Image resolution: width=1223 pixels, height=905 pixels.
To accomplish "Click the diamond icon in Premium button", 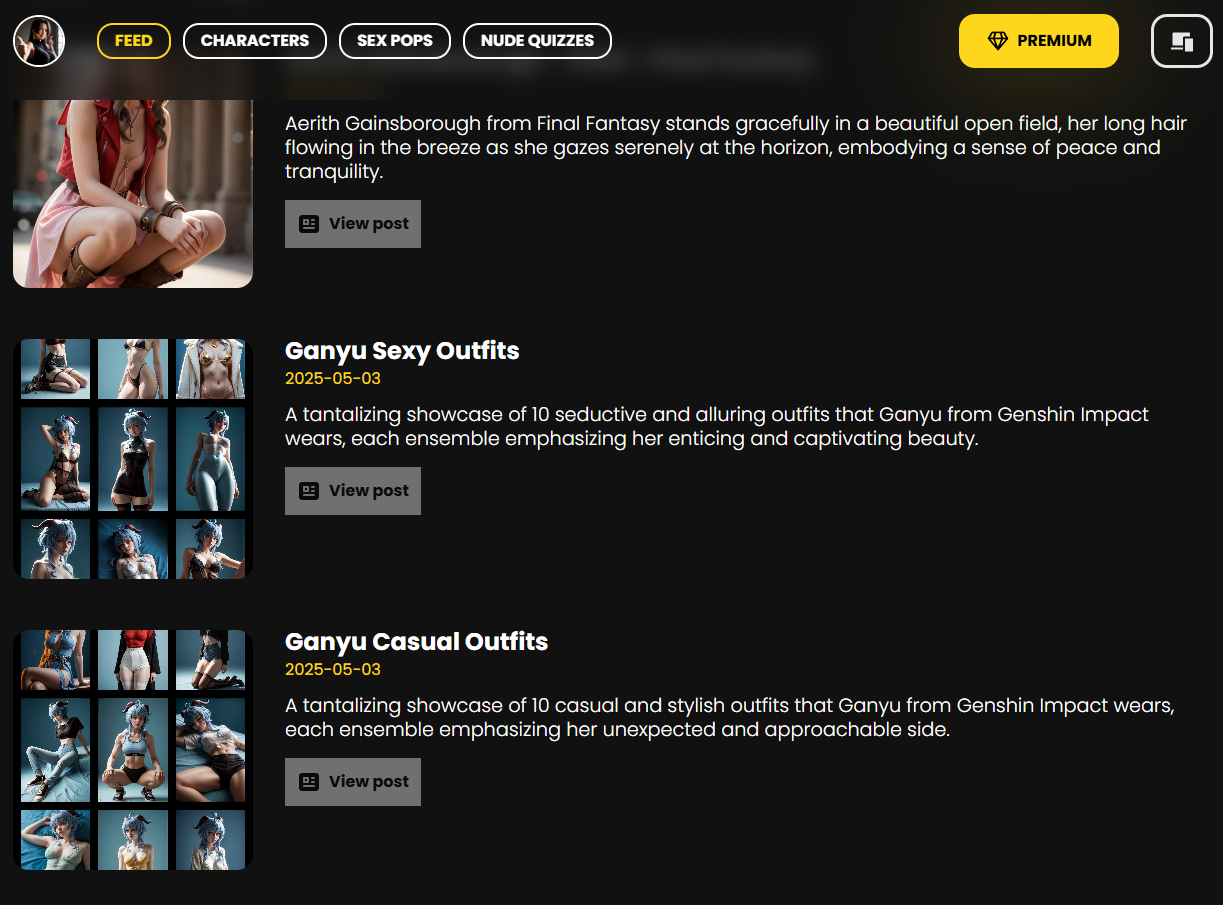I will pyautogui.click(x=998, y=41).
